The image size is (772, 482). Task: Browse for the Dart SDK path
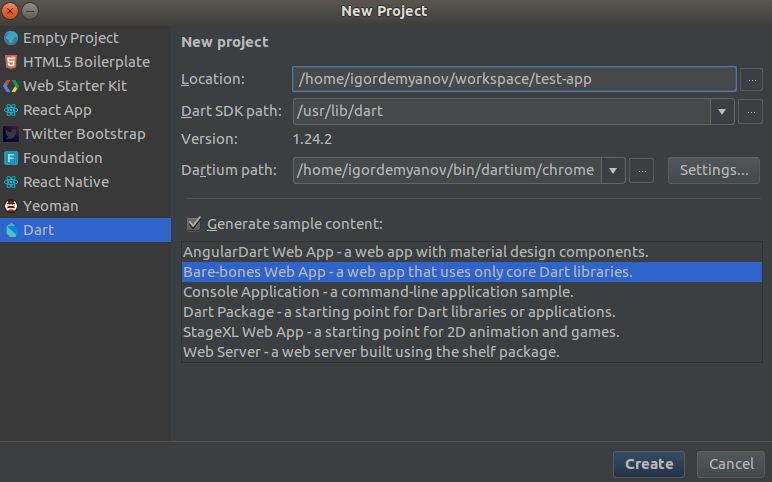click(x=750, y=111)
